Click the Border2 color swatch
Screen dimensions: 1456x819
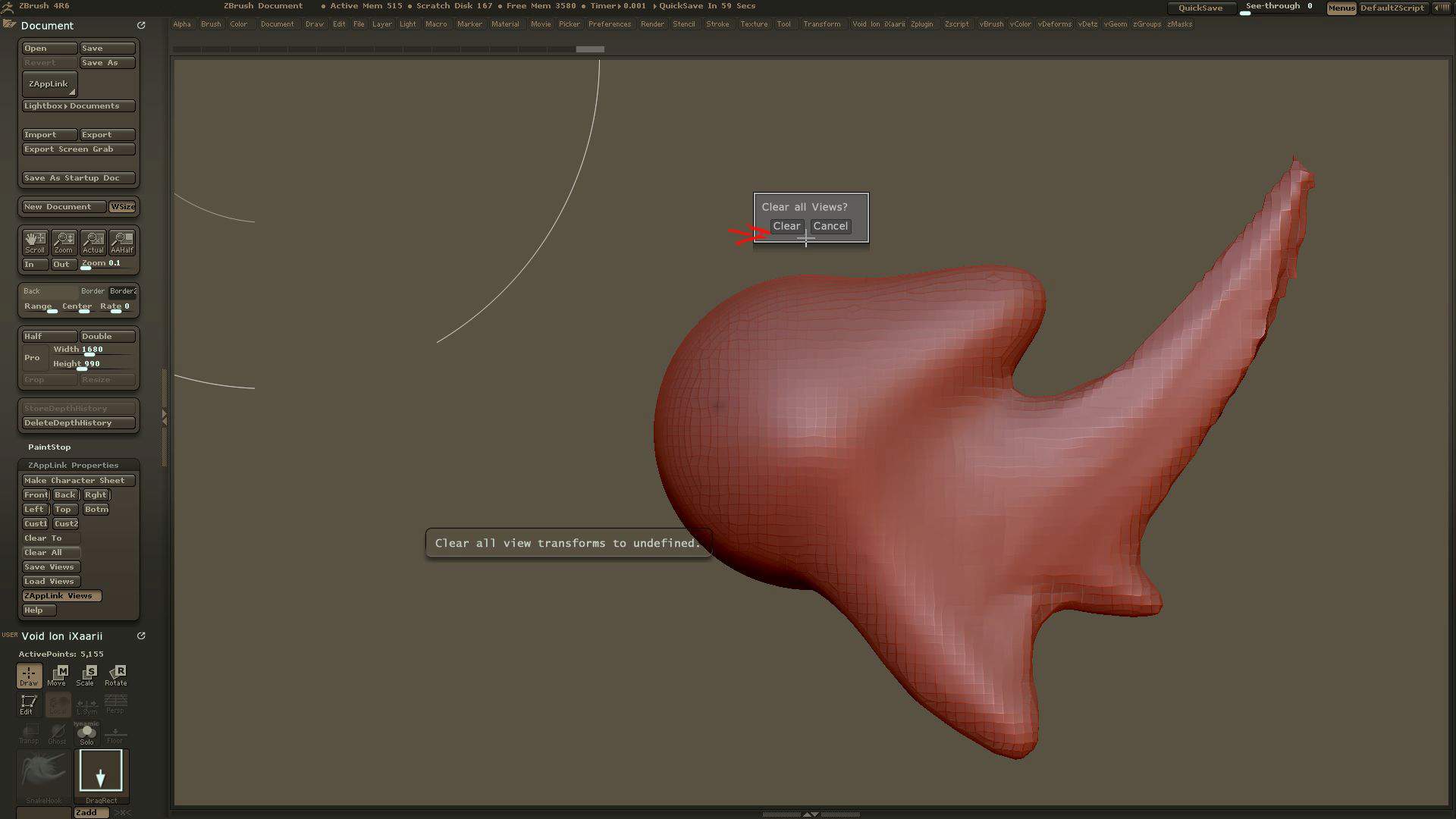123,291
